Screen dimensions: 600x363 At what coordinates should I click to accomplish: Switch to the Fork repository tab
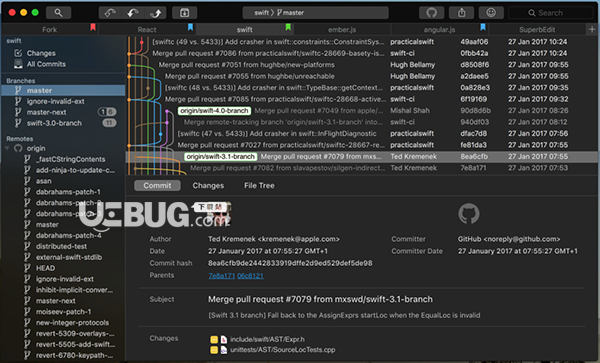[x=49, y=29]
